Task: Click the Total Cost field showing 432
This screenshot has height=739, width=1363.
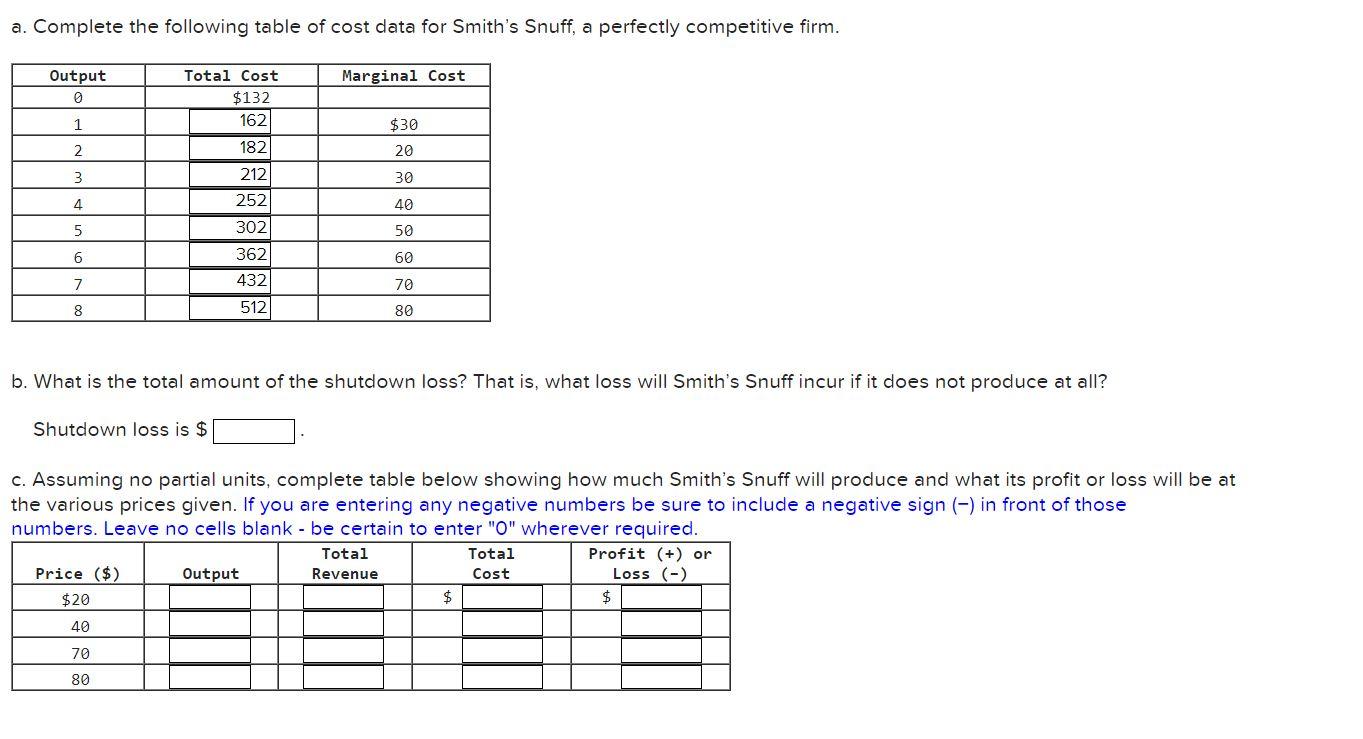Action: (230, 281)
